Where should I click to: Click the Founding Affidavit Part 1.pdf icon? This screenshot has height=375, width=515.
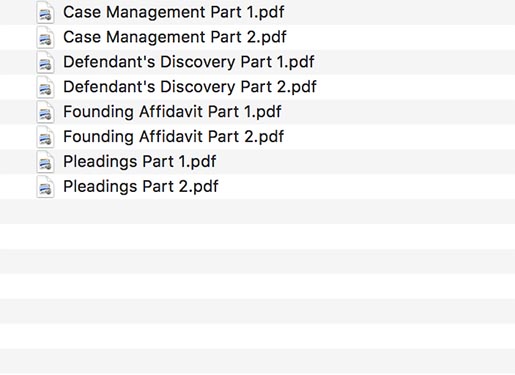(x=45, y=112)
